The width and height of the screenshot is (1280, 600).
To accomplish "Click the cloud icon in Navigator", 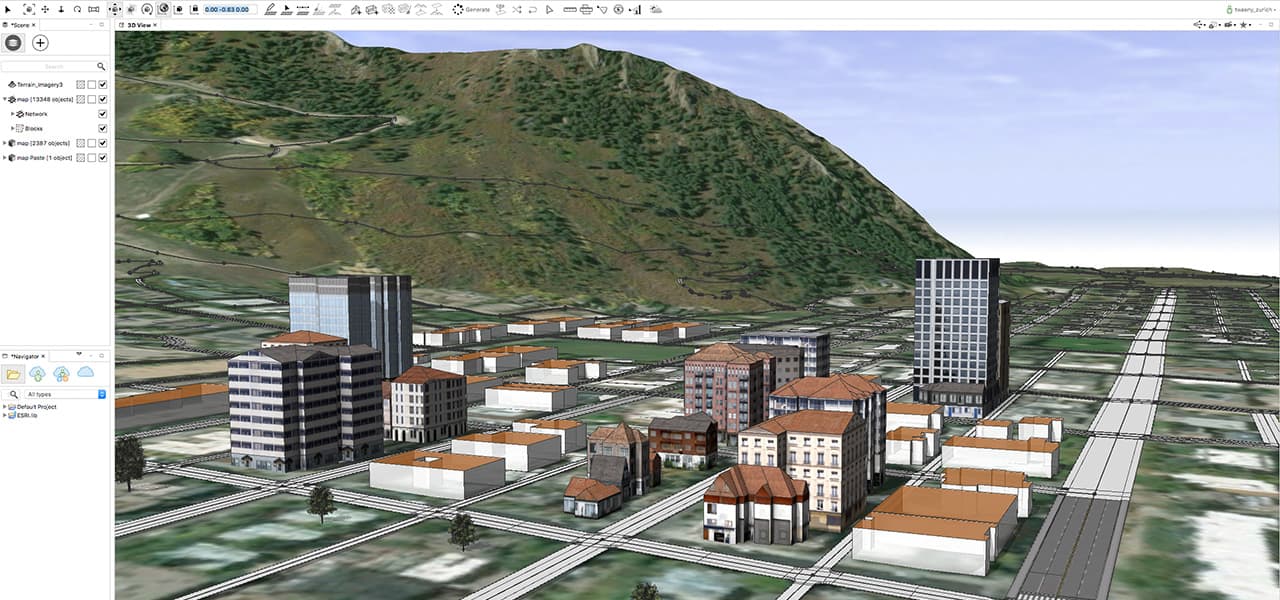I will pyautogui.click(x=85, y=373).
